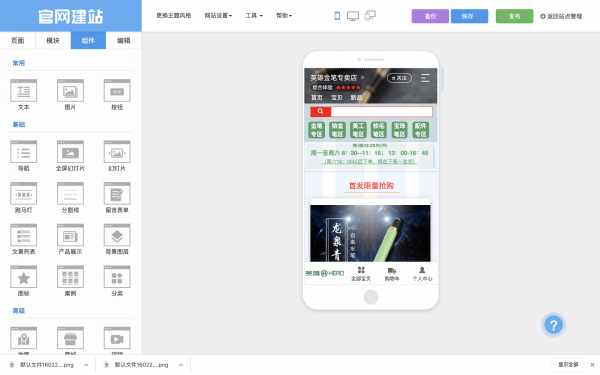
Task: Open the 网站设置 dropdown menu
Action: pyautogui.click(x=218, y=16)
